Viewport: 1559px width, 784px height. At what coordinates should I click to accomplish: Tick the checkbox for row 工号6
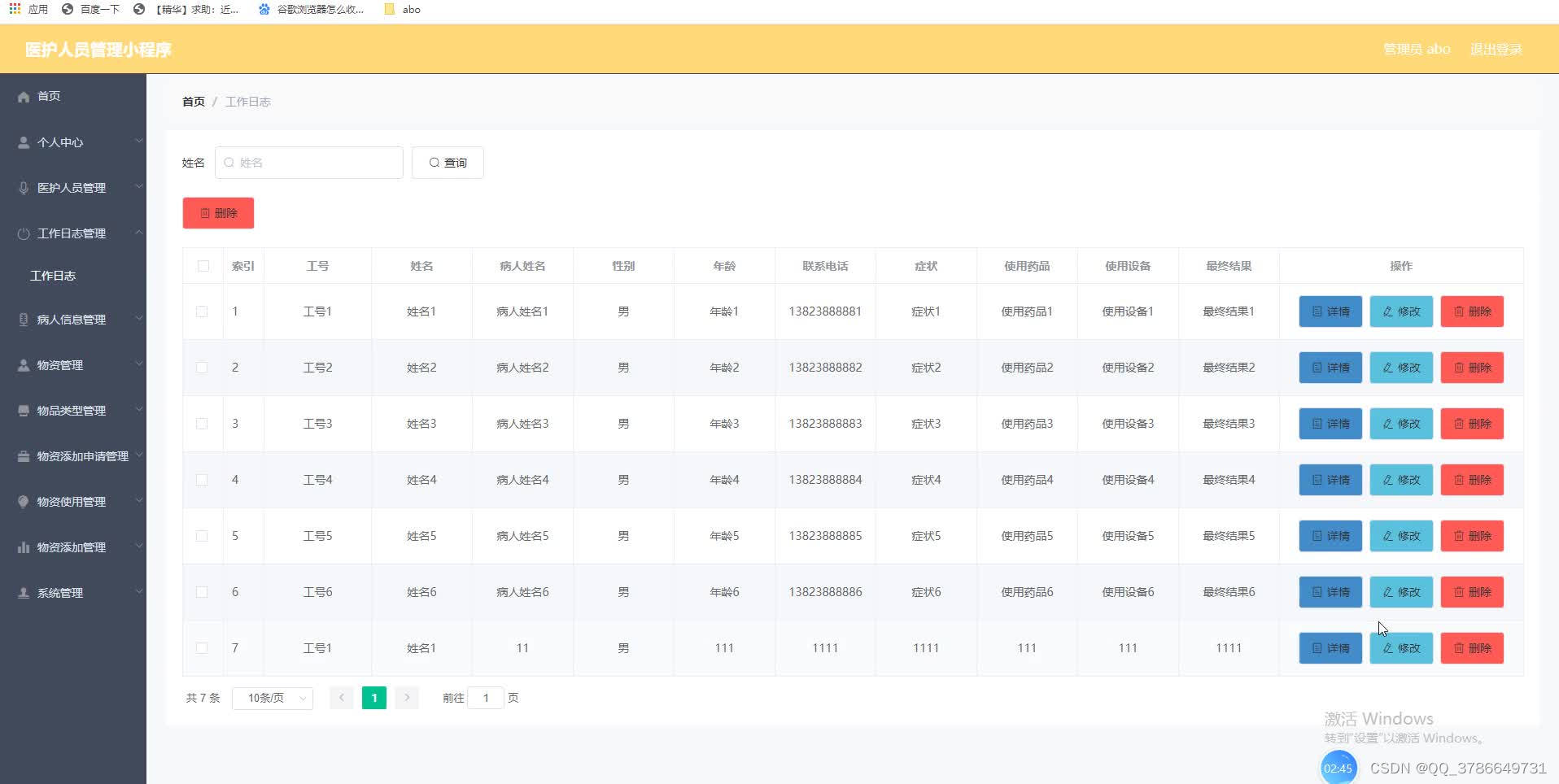[202, 592]
